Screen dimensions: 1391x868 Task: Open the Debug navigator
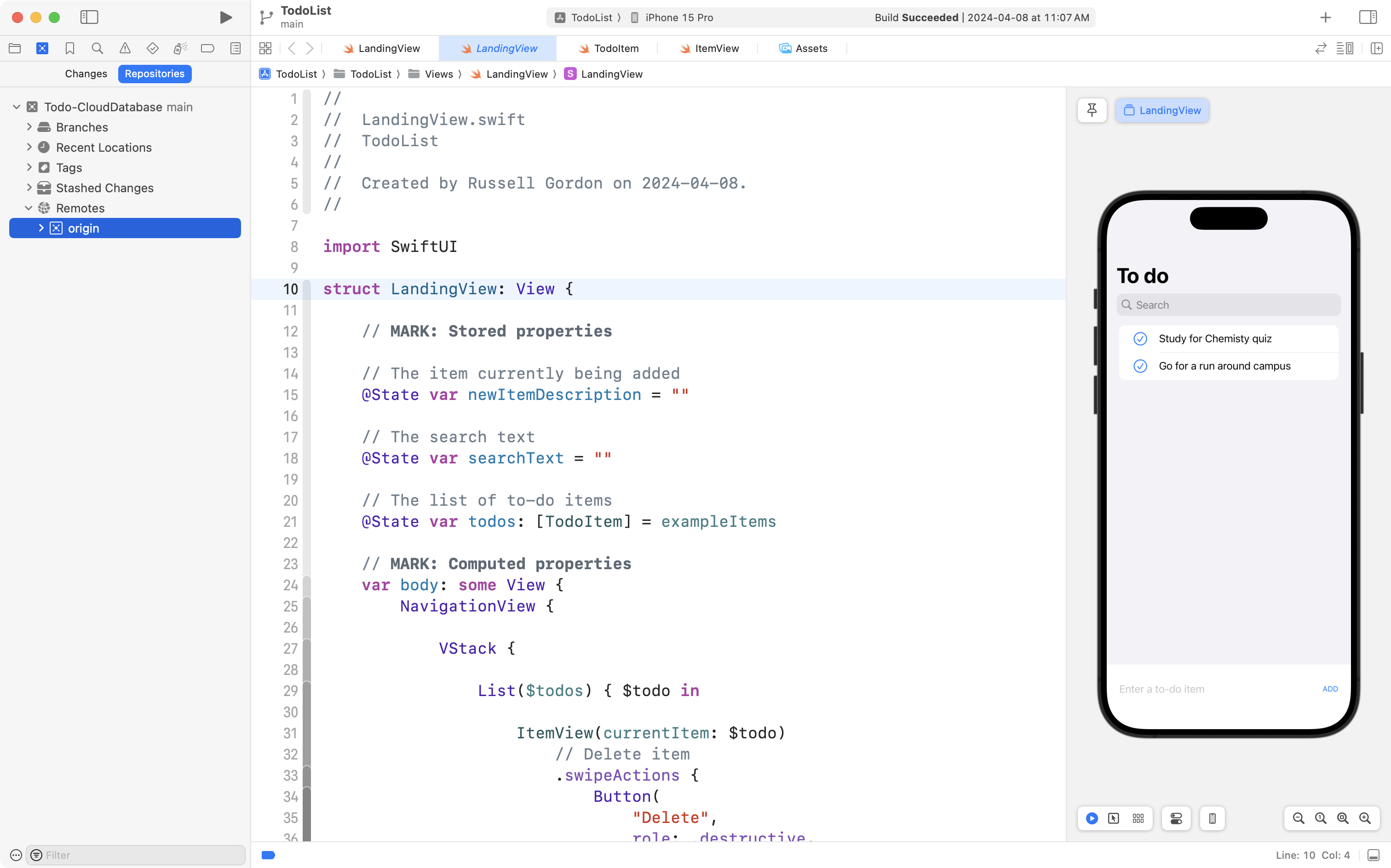(x=180, y=48)
